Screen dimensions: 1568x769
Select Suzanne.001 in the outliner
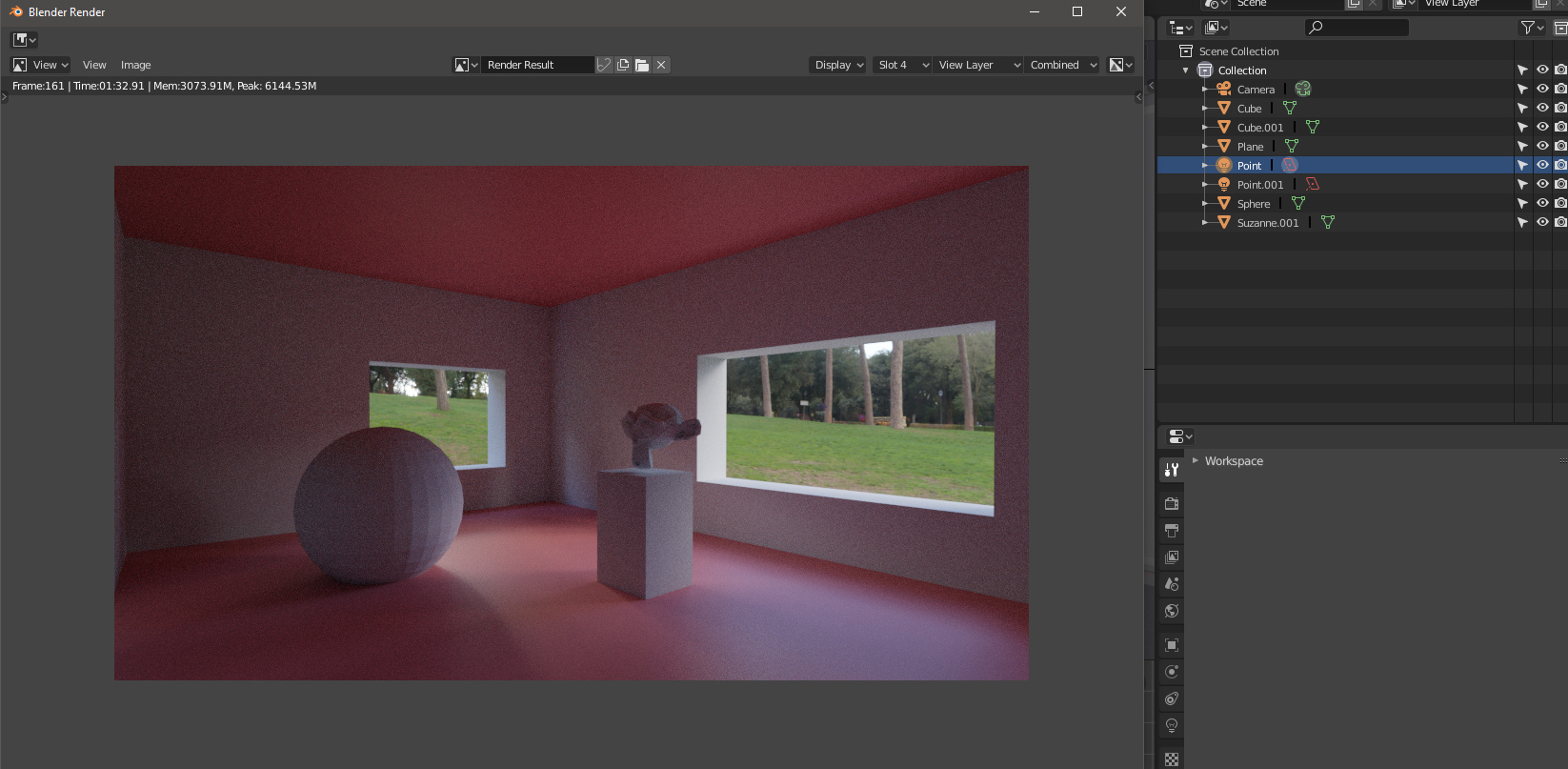(1268, 222)
